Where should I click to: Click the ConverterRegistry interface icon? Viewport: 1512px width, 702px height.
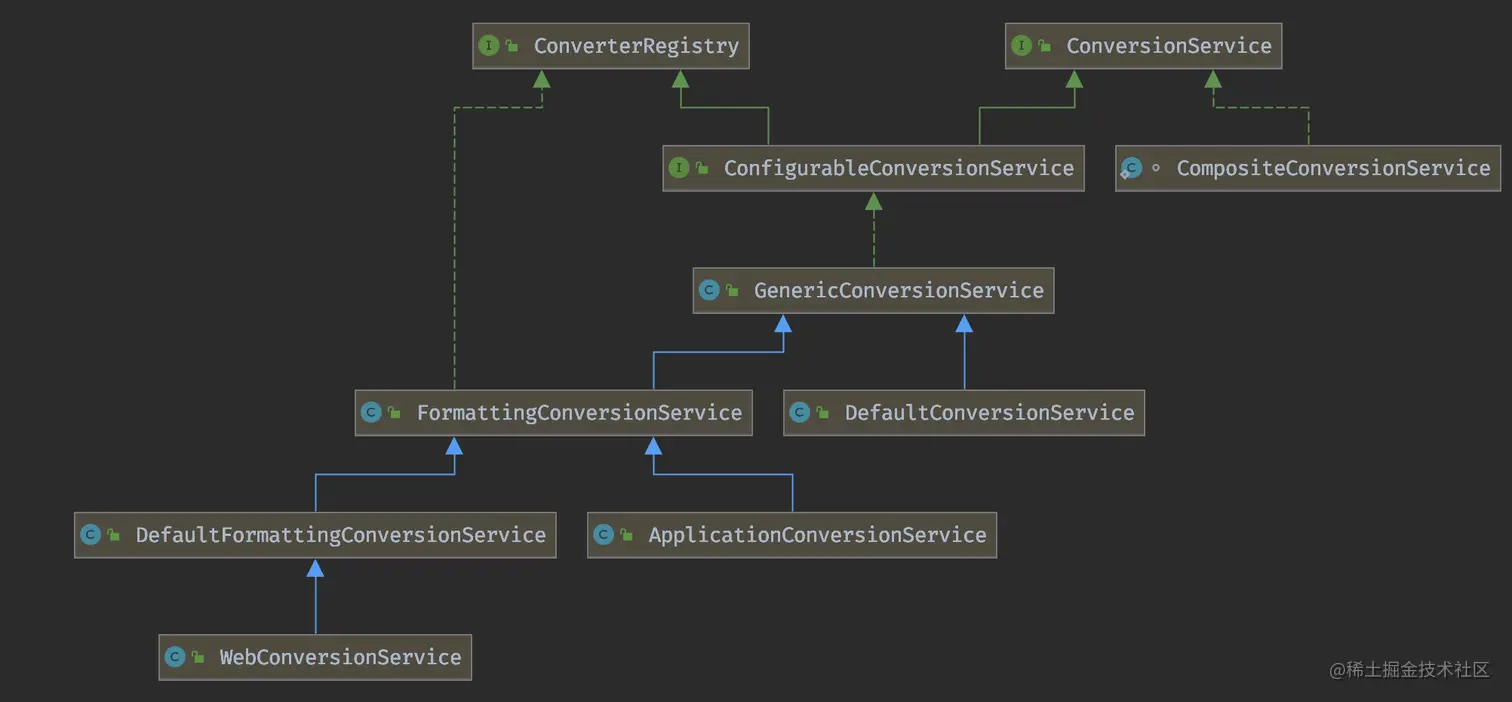(x=489, y=46)
